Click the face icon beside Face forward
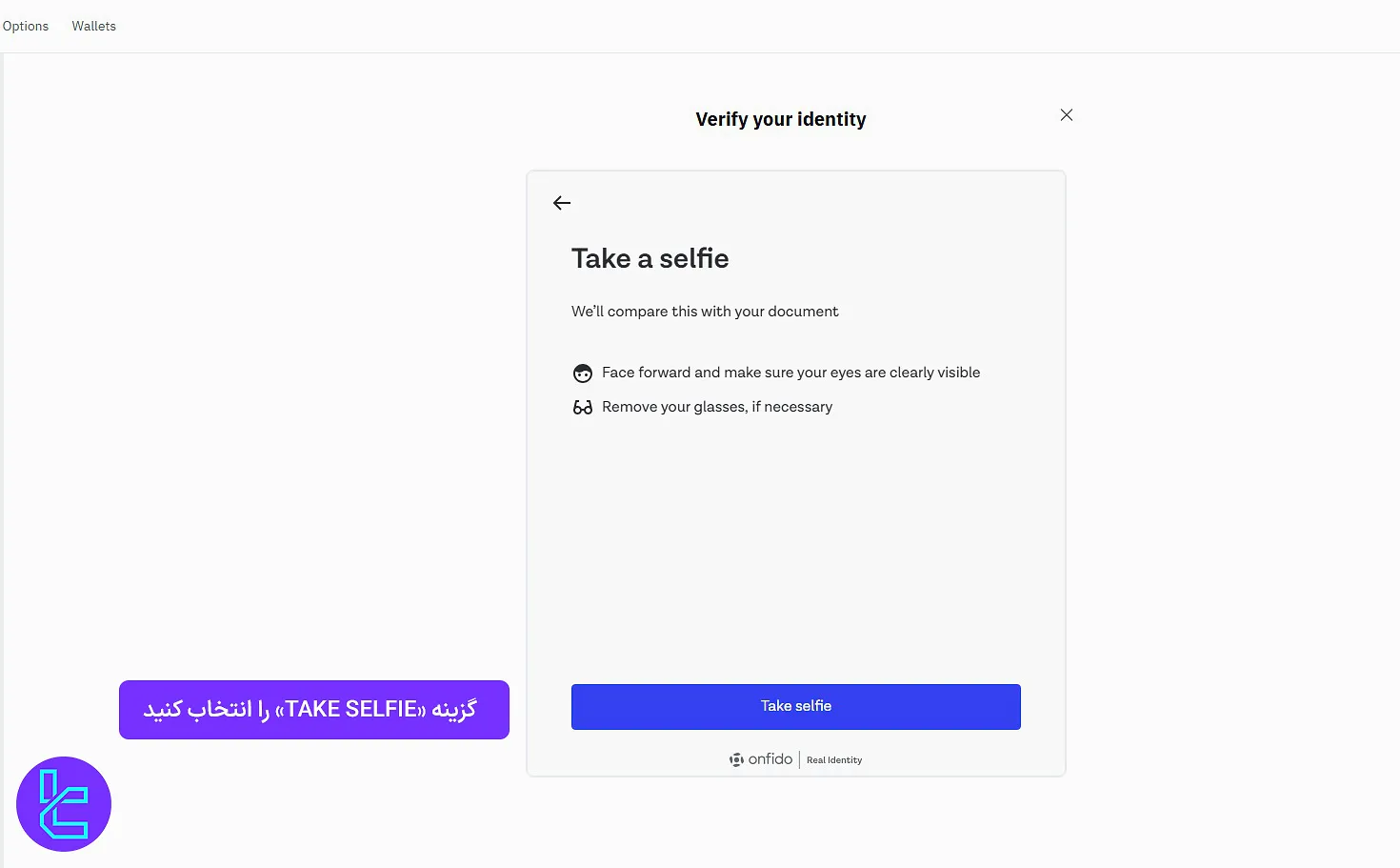Screen dimensions: 1400x868 click(x=583, y=373)
